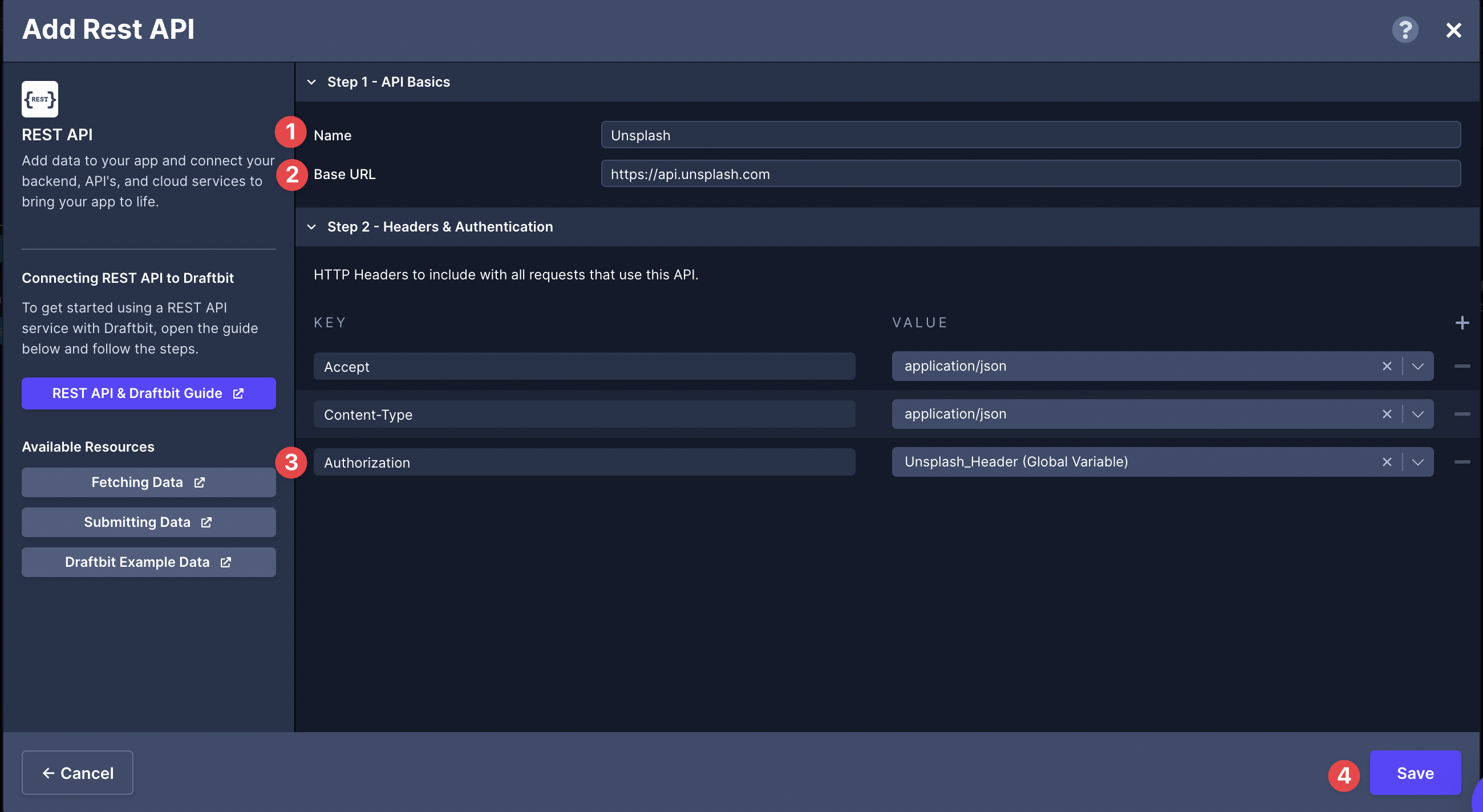Click the Cancel button
Image resolution: width=1483 pixels, height=812 pixels.
click(77, 772)
